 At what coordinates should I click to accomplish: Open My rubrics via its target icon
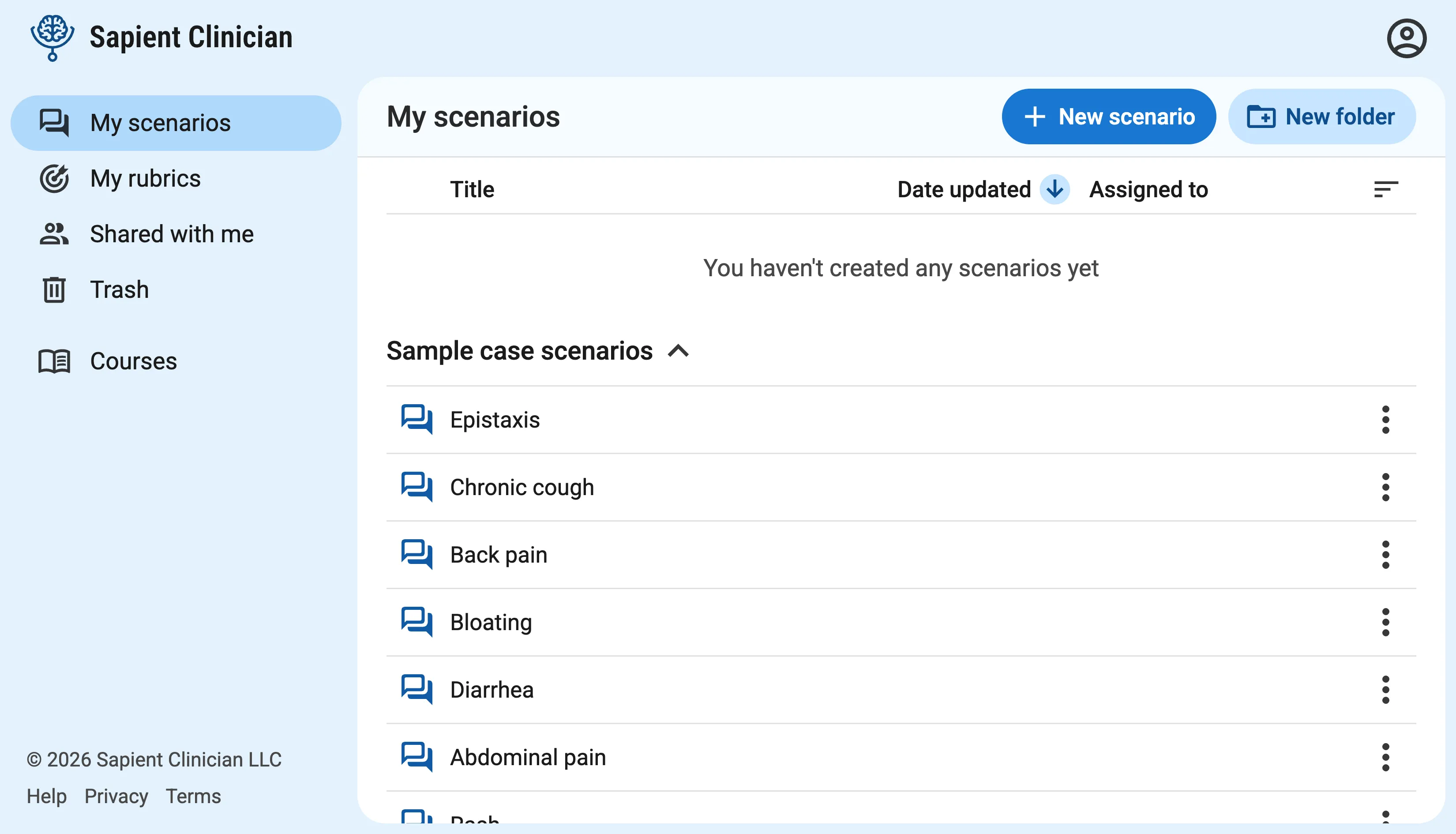tap(53, 178)
